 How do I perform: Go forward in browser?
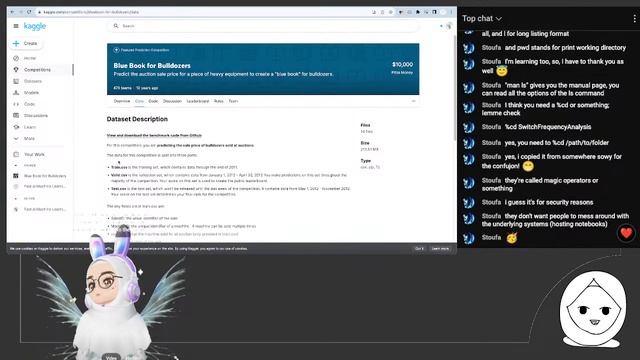(x=20, y=12)
